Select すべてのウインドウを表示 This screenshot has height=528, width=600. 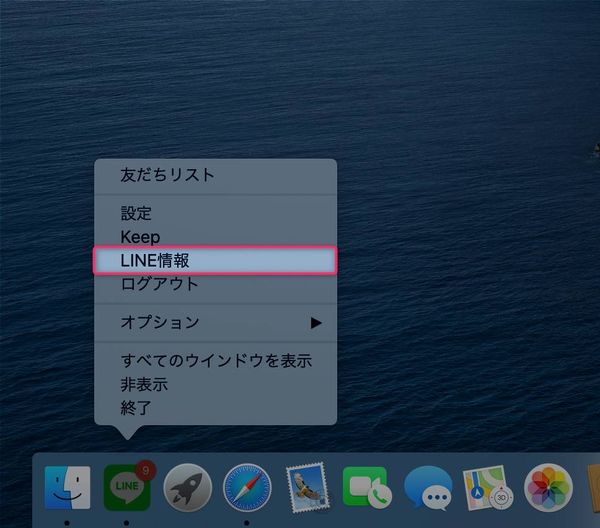[215, 361]
